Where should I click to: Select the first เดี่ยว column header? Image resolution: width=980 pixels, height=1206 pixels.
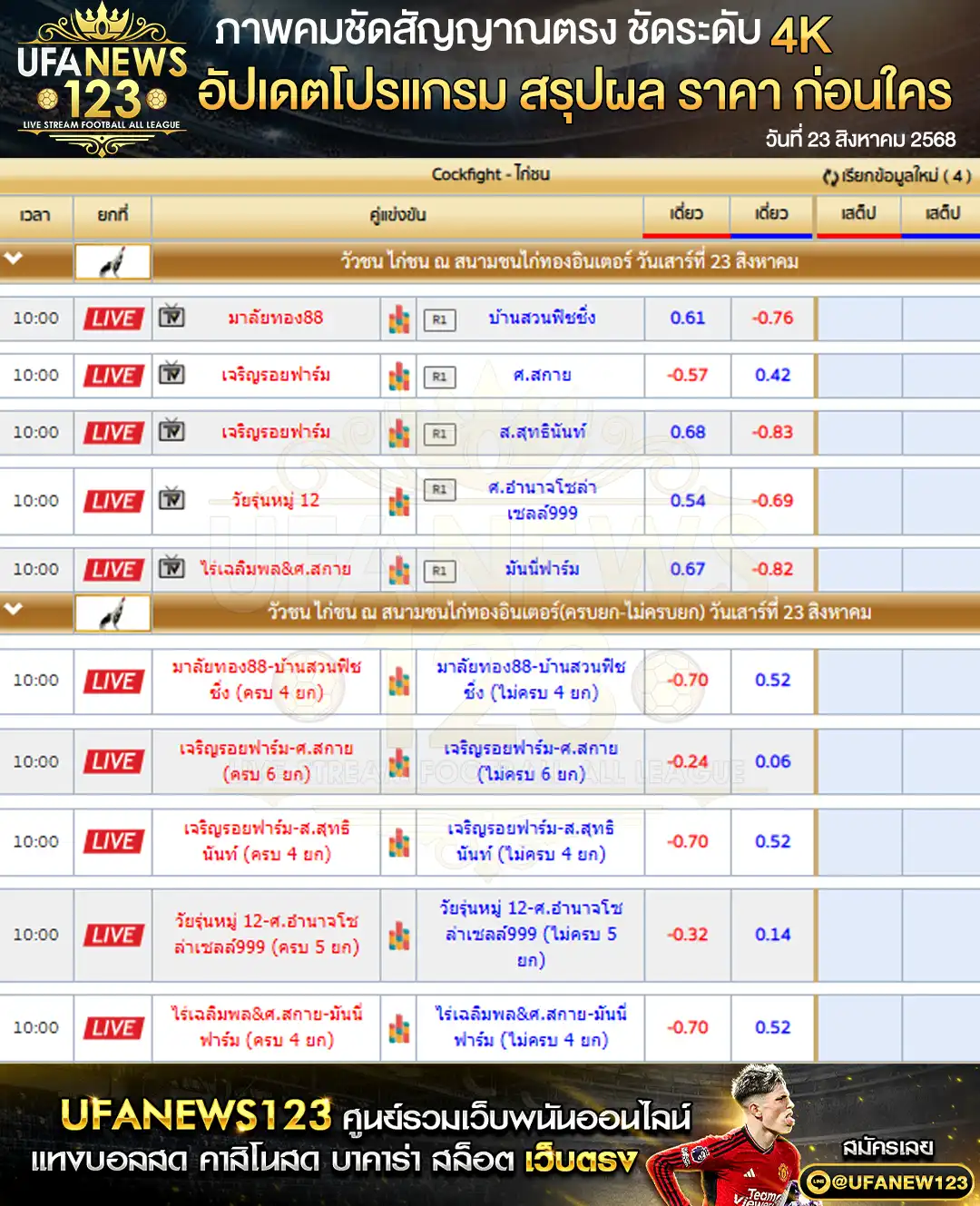687,215
